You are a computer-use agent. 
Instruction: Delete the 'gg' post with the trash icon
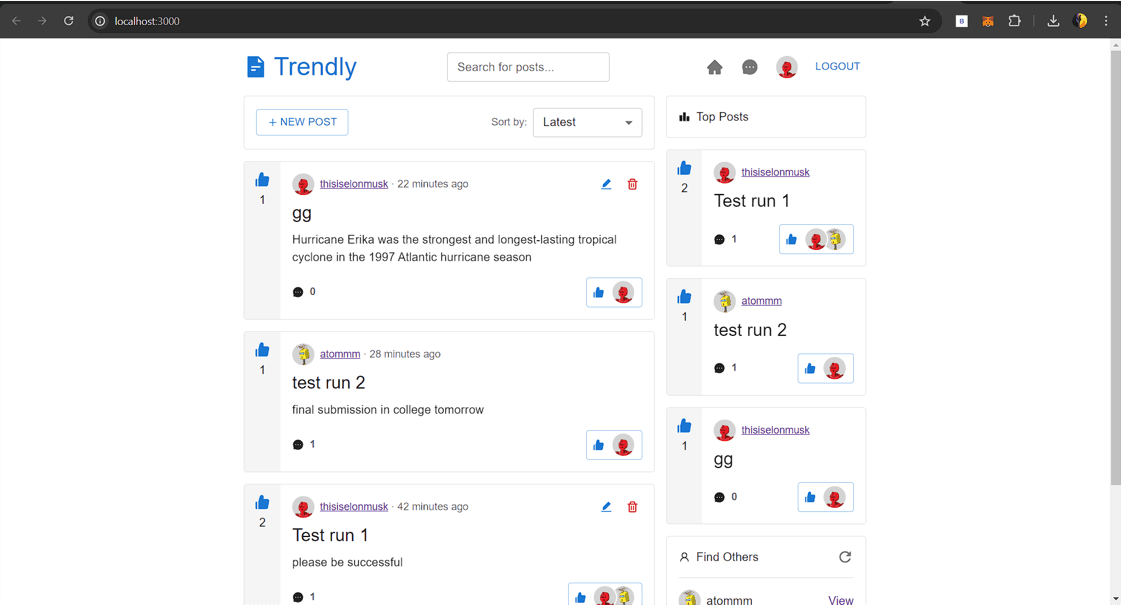click(632, 185)
